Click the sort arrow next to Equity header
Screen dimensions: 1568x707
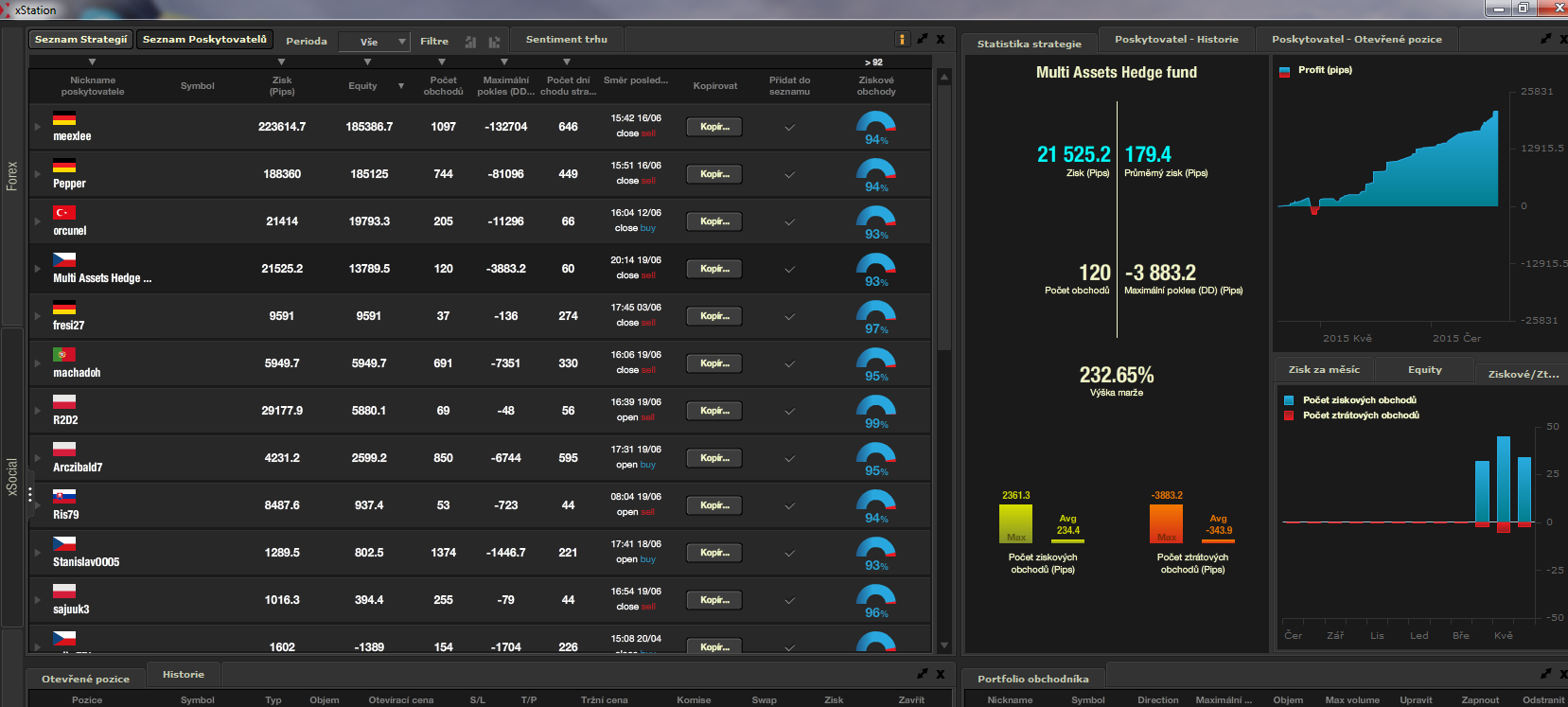[x=401, y=86]
